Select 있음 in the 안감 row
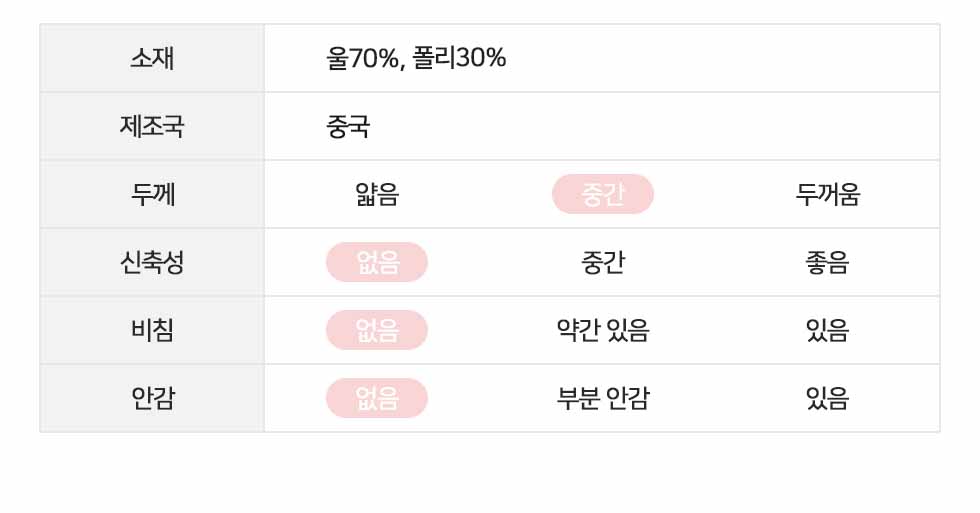Image resolution: width=980 pixels, height=513 pixels. point(828,398)
